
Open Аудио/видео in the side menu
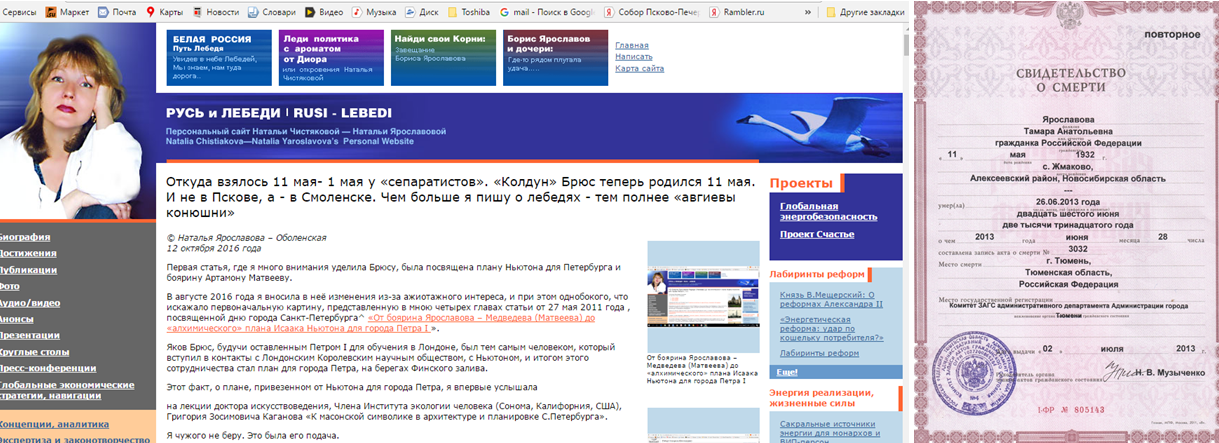point(29,302)
